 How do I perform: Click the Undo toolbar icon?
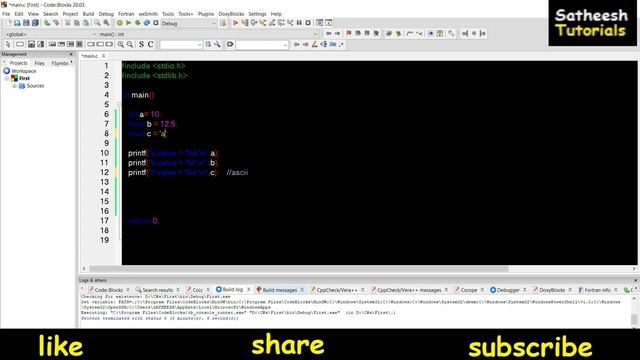47,23
